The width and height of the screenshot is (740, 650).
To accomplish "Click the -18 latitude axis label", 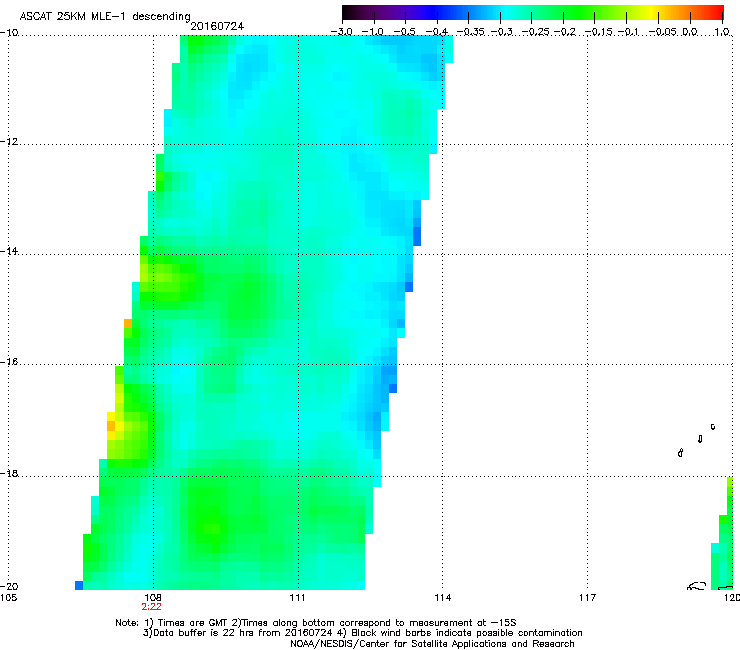I will 9,473.
